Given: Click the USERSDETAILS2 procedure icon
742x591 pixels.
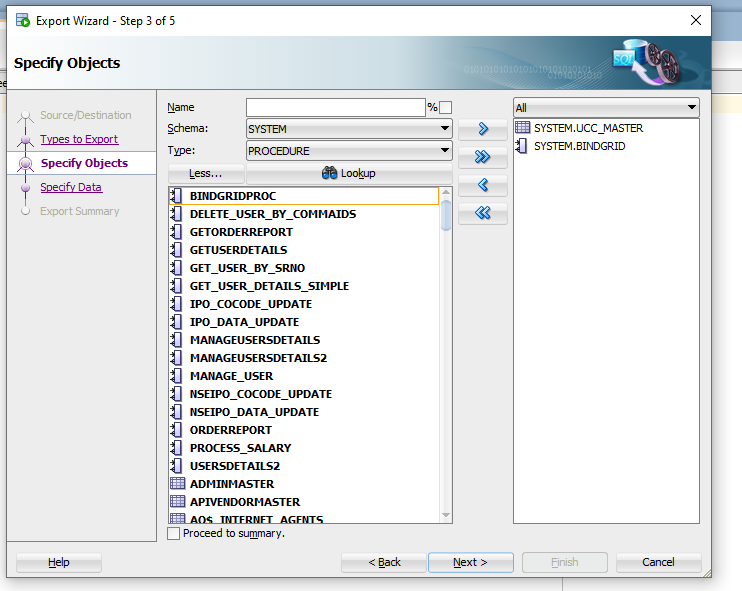Looking at the screenshot, I should (177, 466).
